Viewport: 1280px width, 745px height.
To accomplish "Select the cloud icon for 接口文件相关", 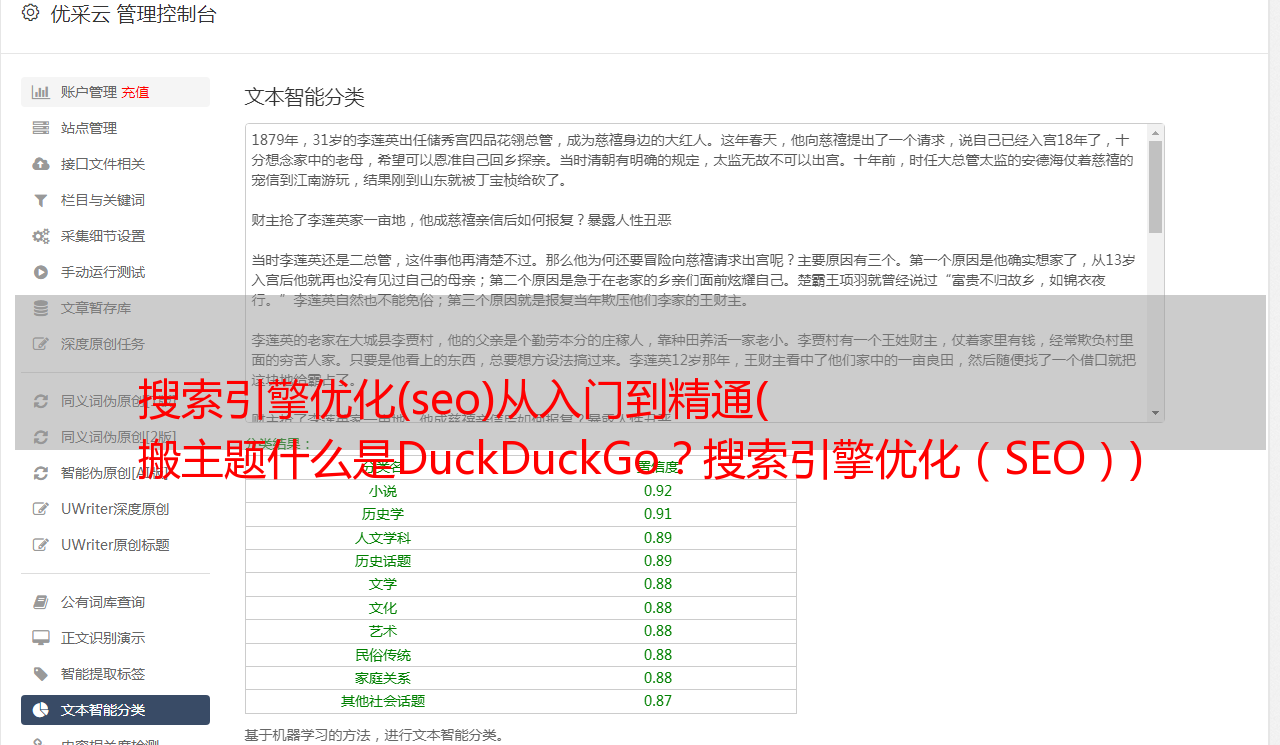I will tap(41, 164).
